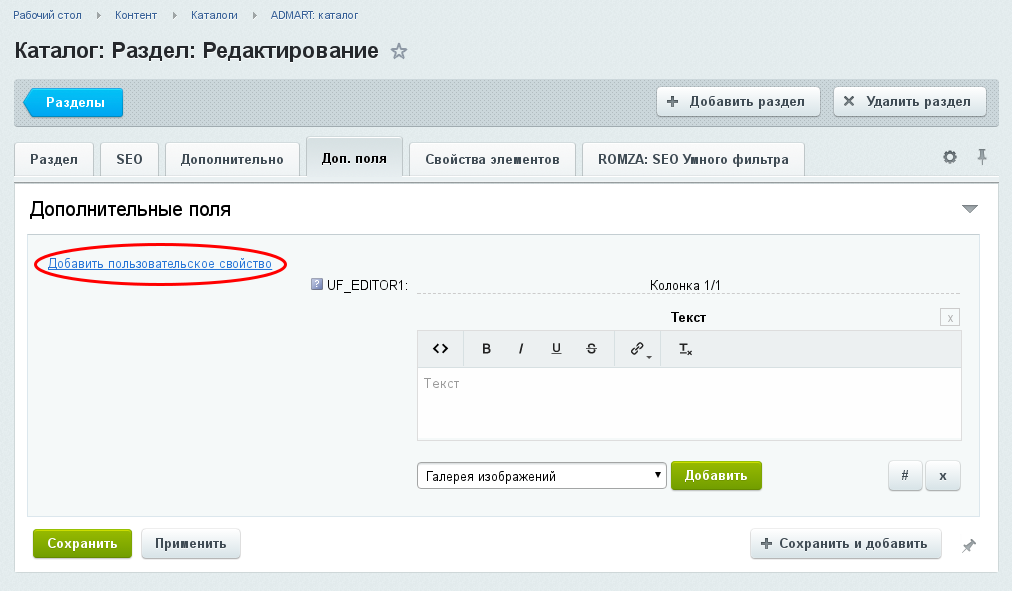Click into the Текст editor area
1012x591 pixels.
pos(689,404)
